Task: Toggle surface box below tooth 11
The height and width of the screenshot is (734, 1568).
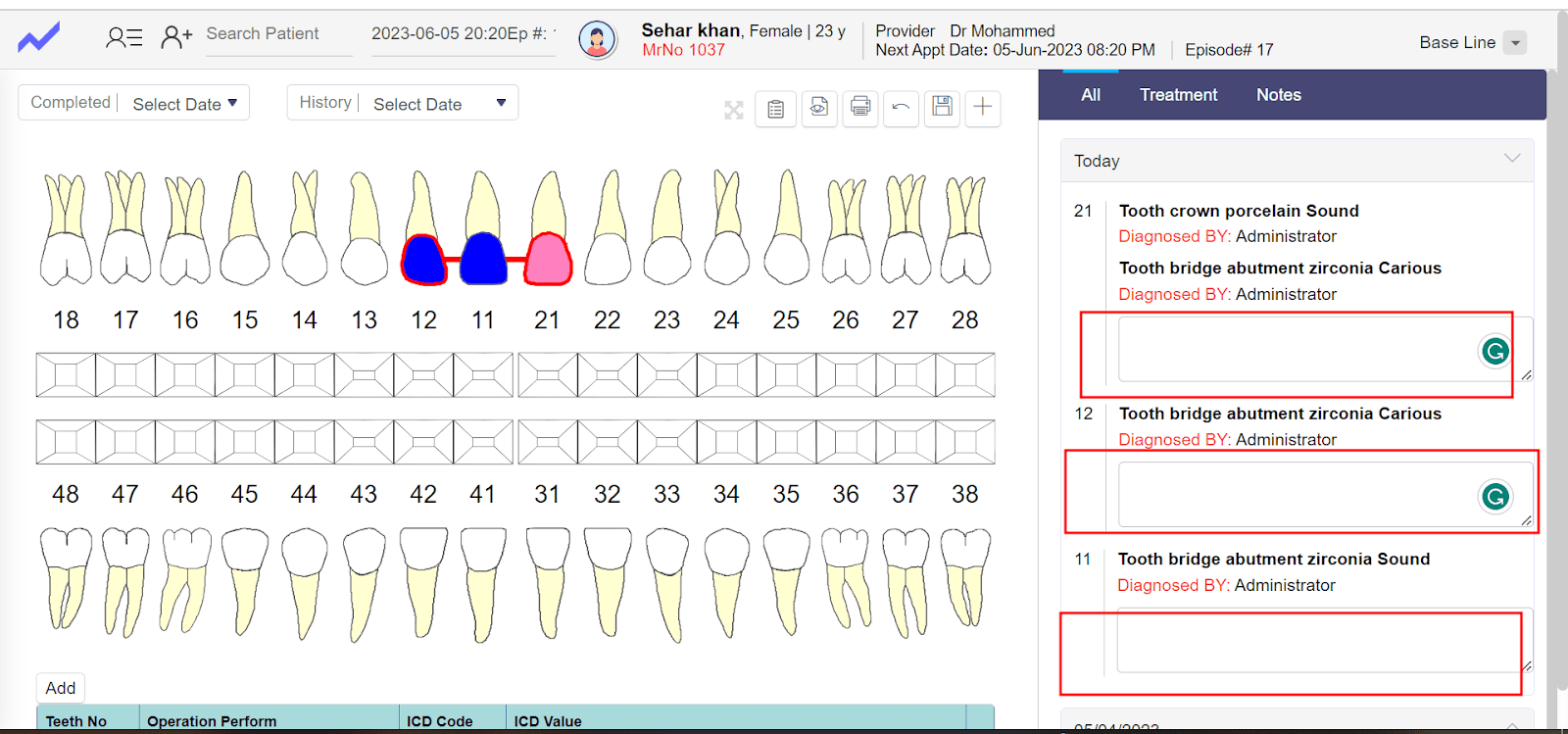Action: [483, 375]
